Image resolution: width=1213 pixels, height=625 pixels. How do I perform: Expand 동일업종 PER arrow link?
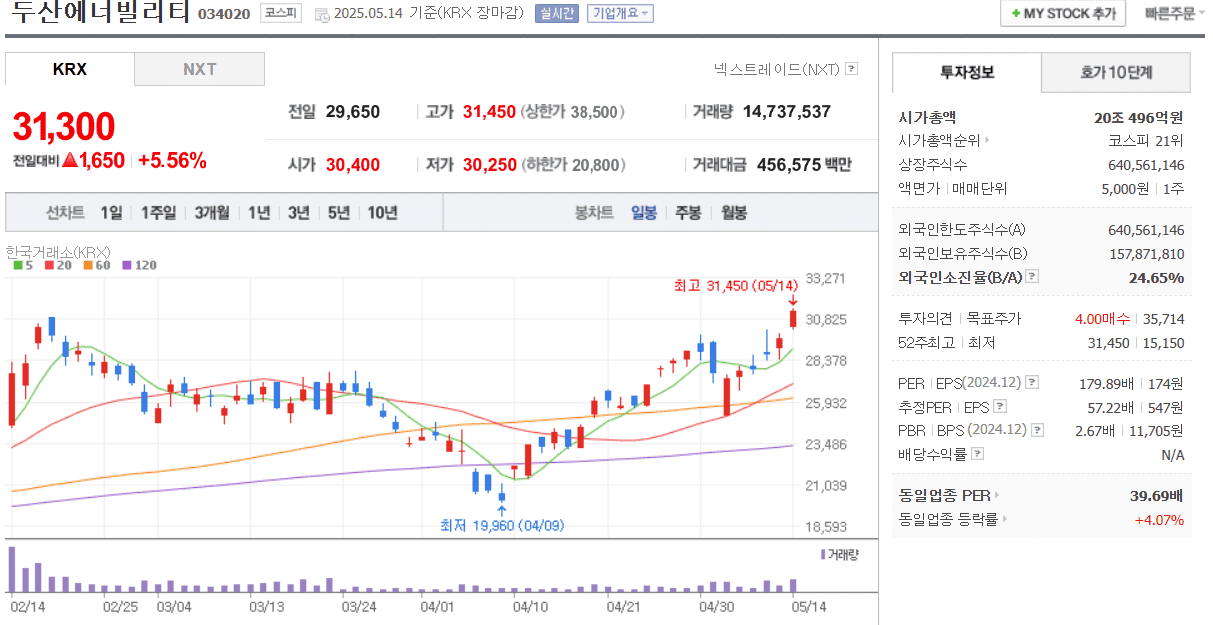(x=949, y=495)
